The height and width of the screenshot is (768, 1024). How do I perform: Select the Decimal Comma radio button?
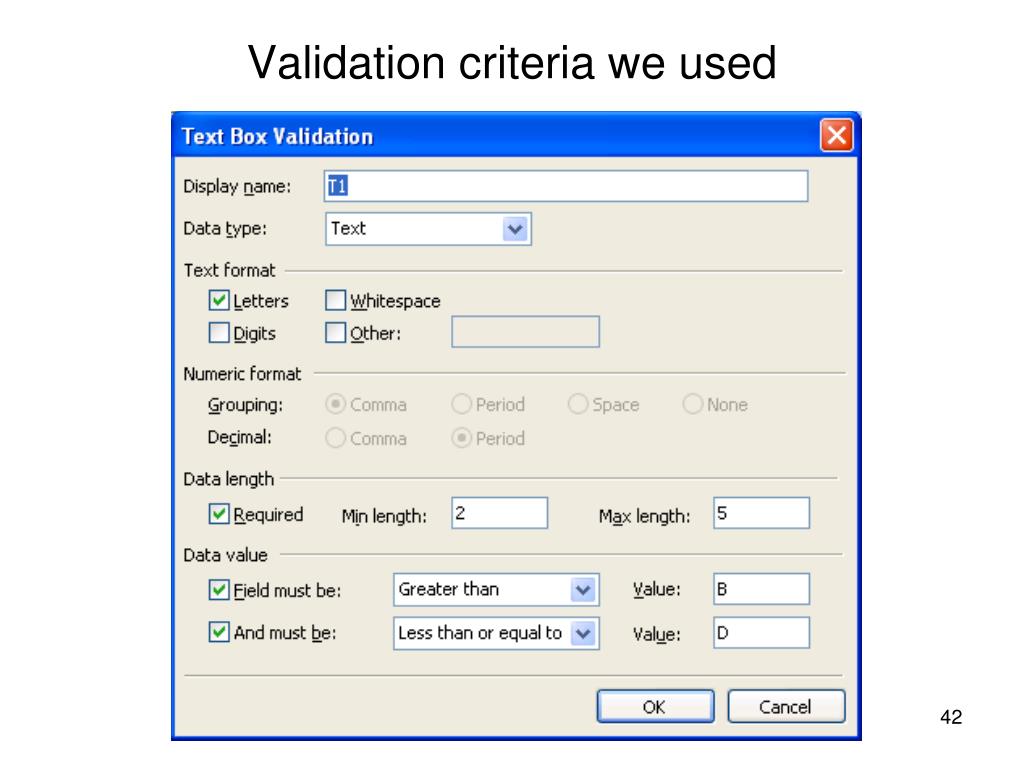[335, 438]
